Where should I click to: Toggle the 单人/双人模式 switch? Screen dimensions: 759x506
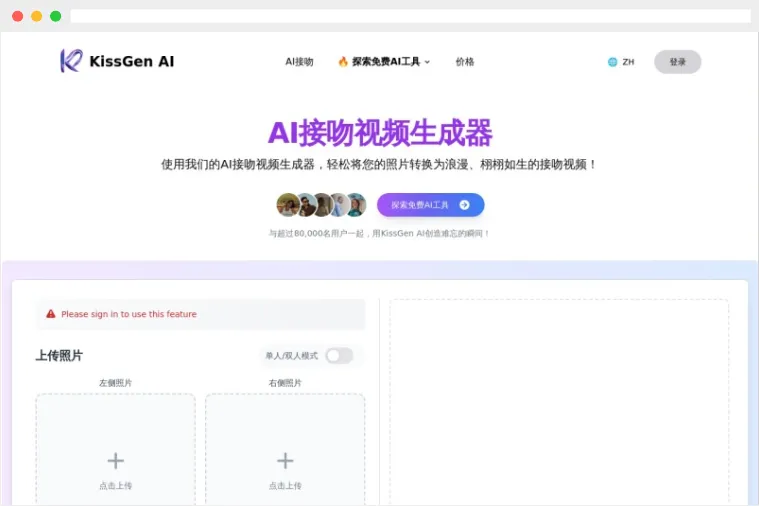click(x=339, y=355)
